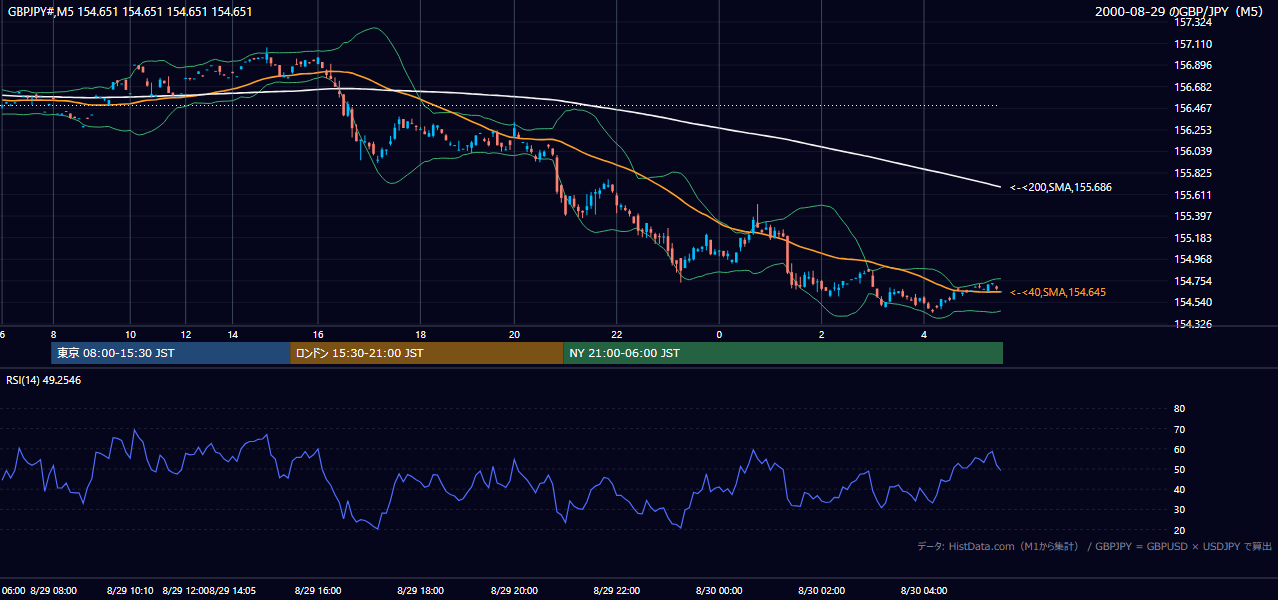Click RSI axis level 20
Image resolution: width=1278 pixels, height=600 pixels.
pyautogui.click(x=1179, y=530)
